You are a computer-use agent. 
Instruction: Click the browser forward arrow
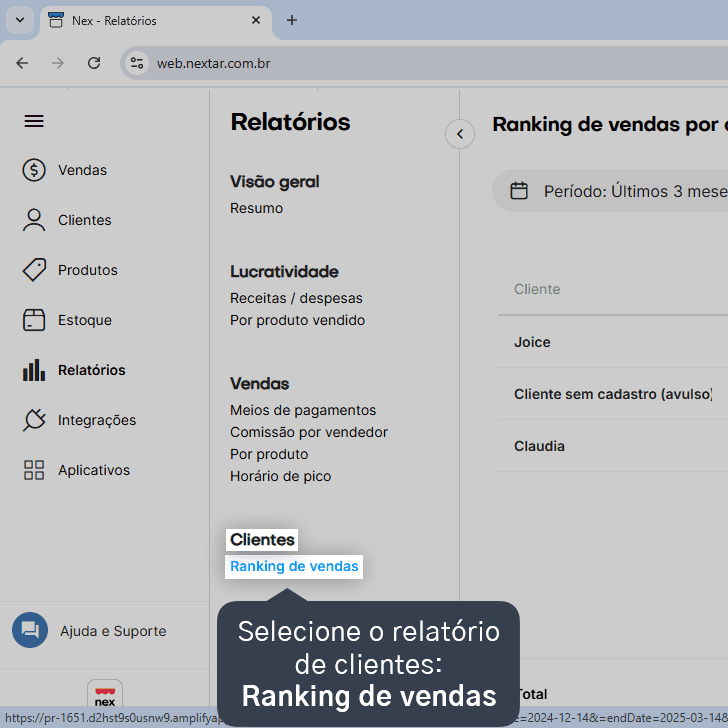[58, 63]
